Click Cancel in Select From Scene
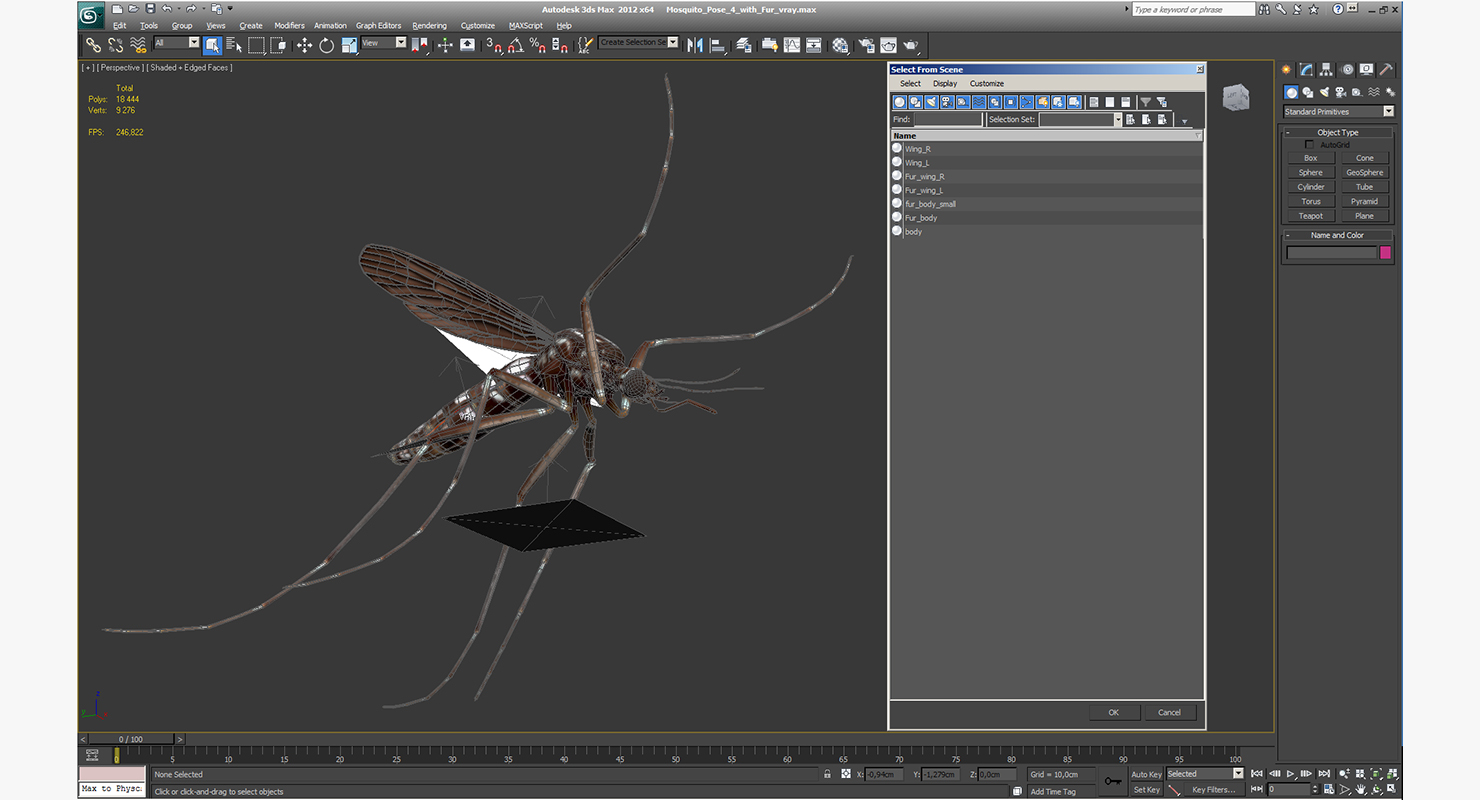Viewport: 1480px width, 800px height. click(1169, 713)
